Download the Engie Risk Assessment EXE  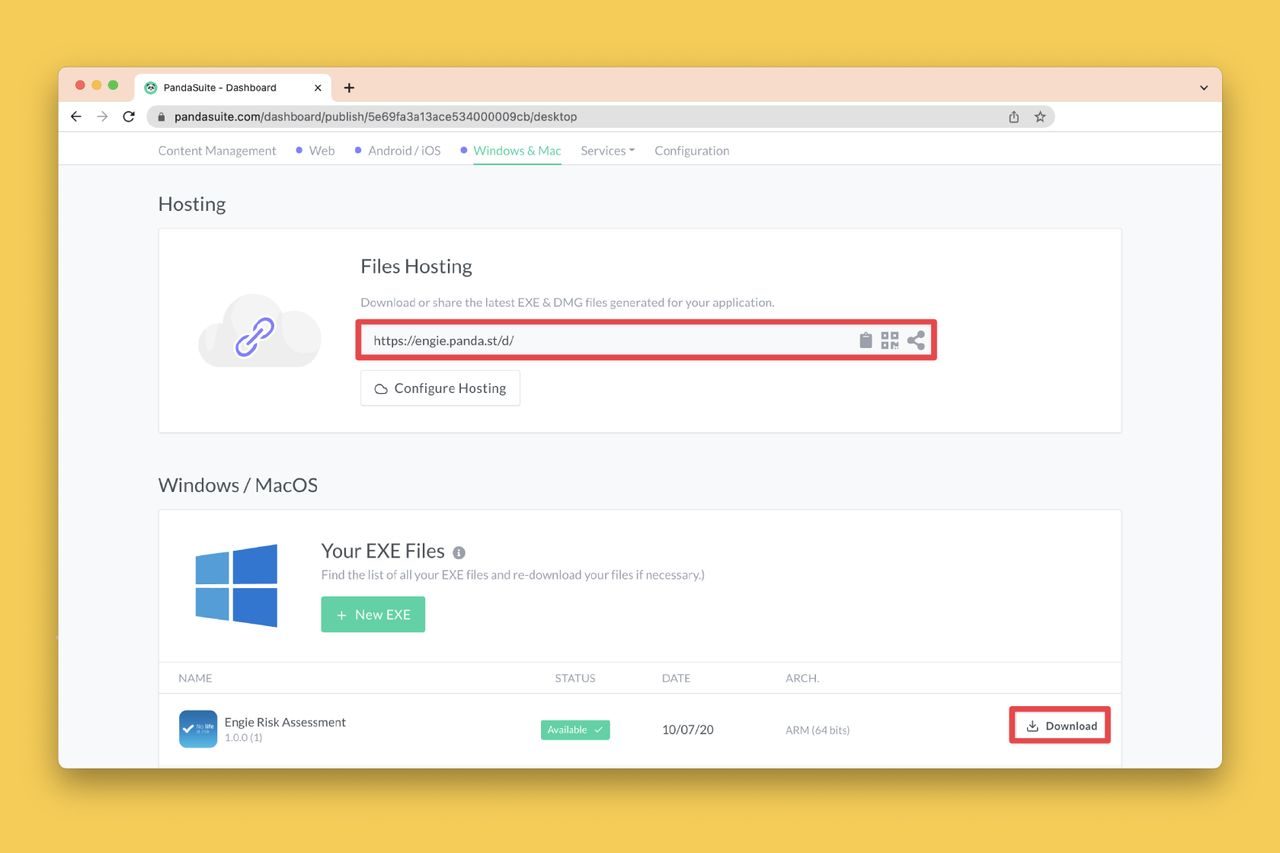coord(1059,725)
